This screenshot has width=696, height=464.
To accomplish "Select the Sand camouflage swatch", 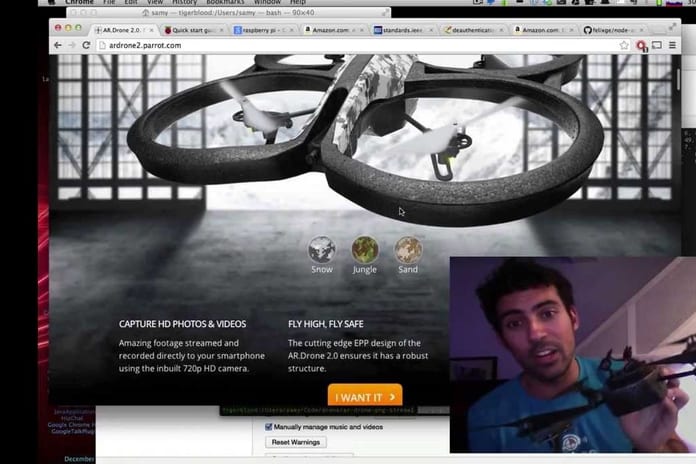I will pos(408,250).
